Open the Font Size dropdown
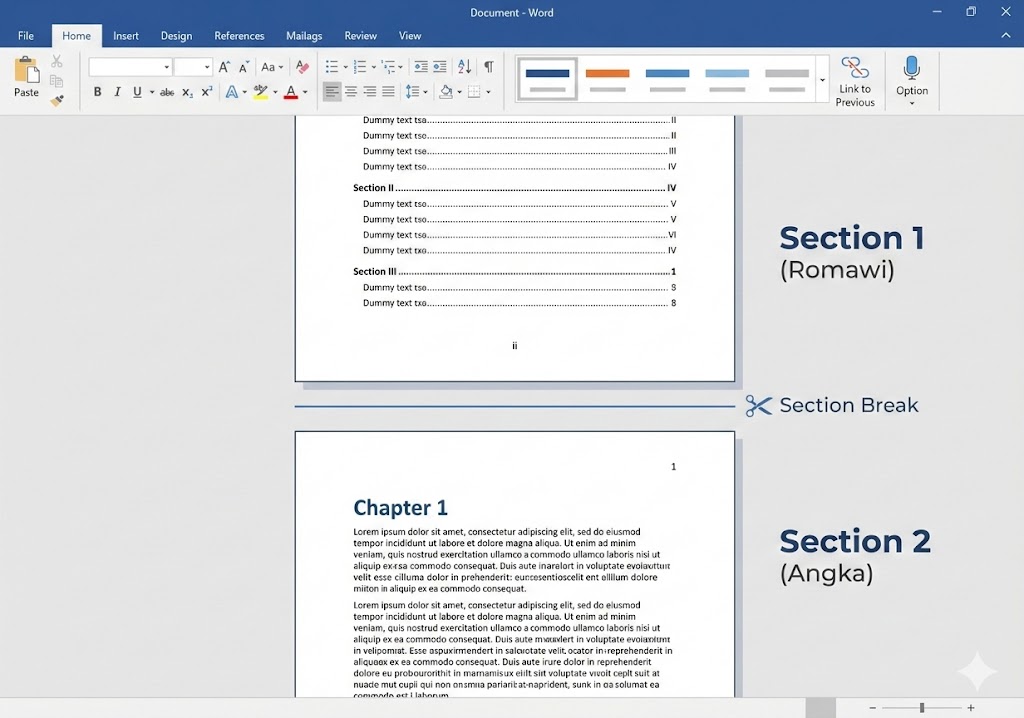Image resolution: width=1024 pixels, height=718 pixels. click(x=206, y=66)
